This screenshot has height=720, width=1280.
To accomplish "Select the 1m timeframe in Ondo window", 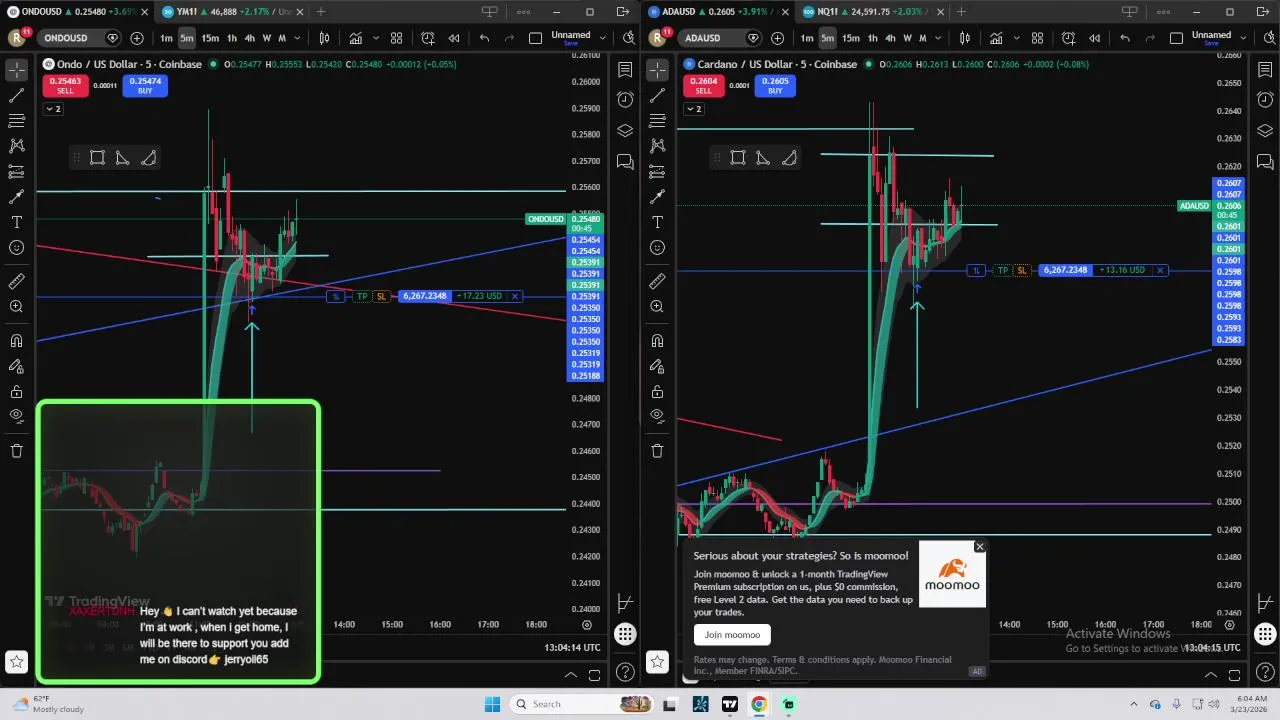I will pos(166,38).
